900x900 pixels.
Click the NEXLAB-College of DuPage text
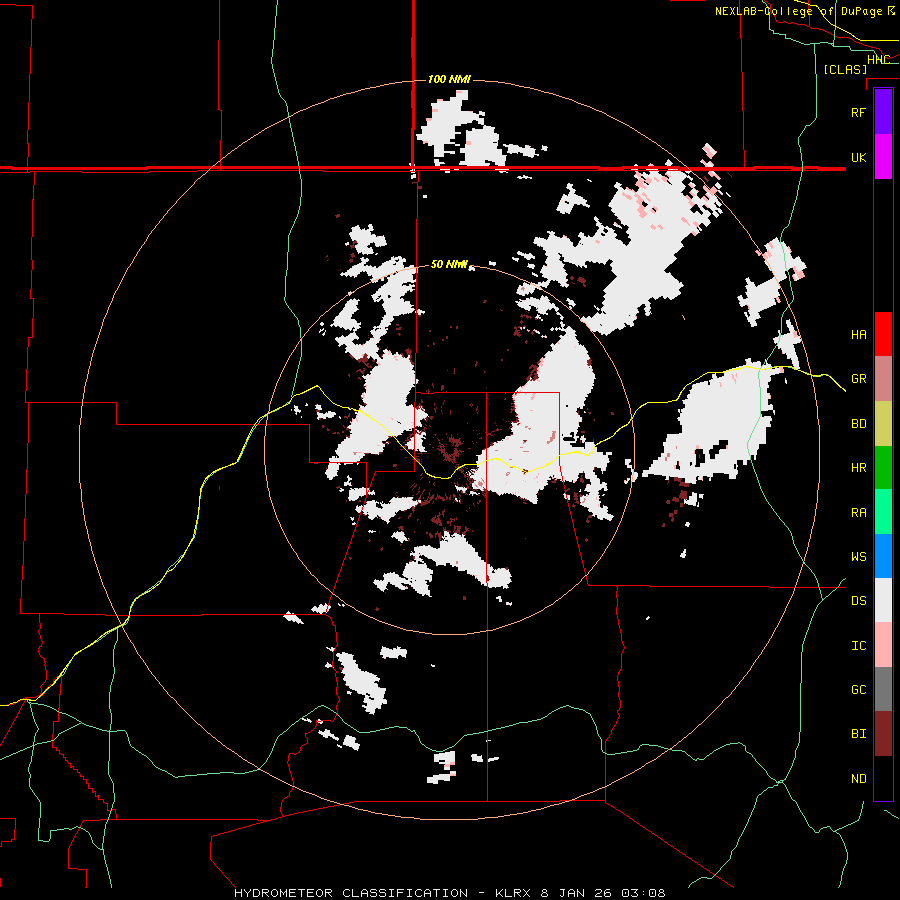click(x=798, y=11)
